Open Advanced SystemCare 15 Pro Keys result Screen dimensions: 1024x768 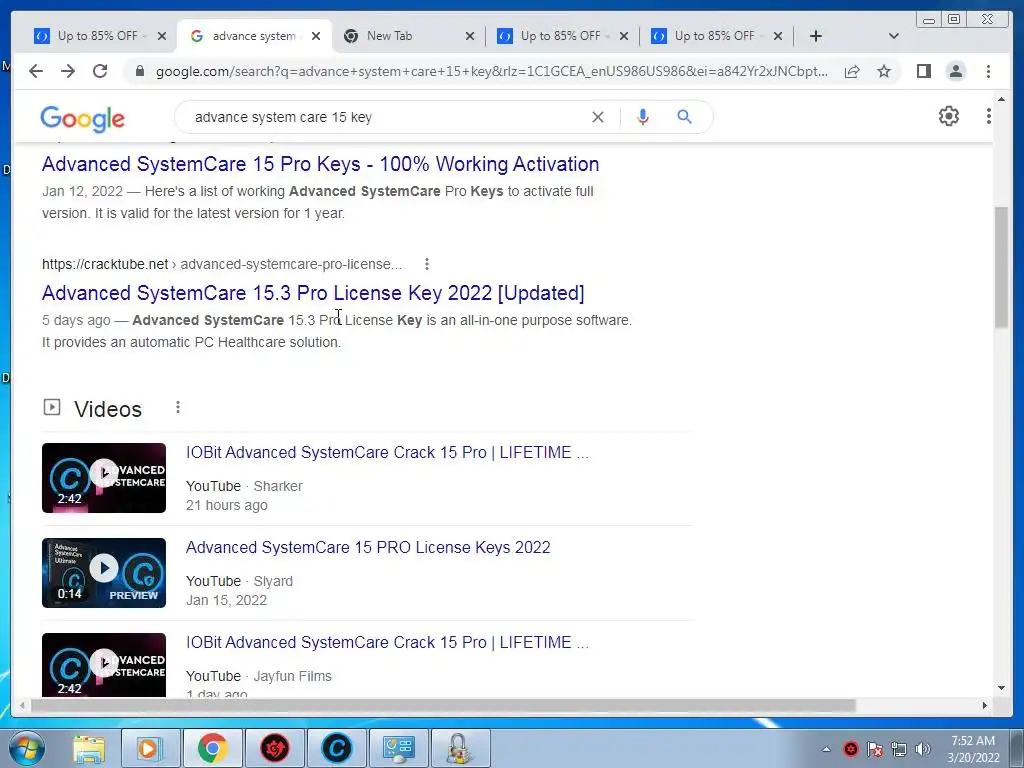[x=320, y=164]
